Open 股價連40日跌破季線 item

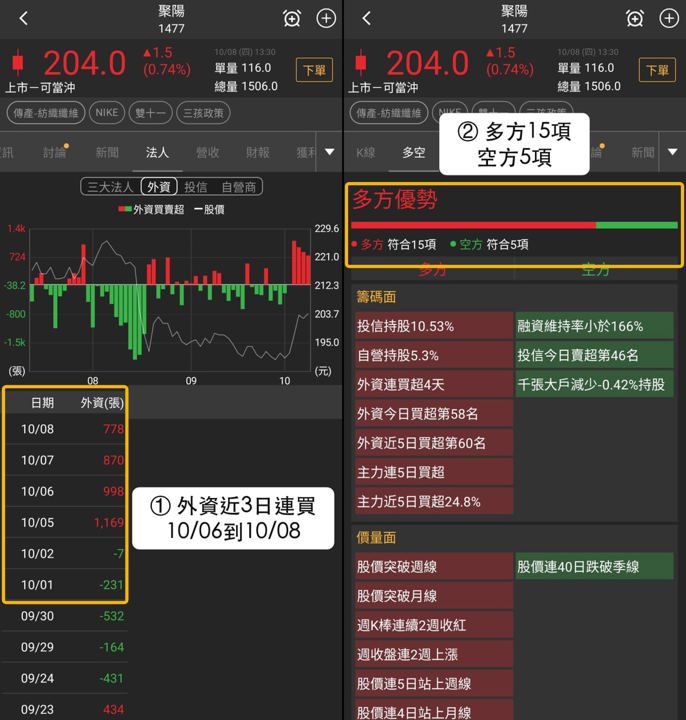click(594, 567)
